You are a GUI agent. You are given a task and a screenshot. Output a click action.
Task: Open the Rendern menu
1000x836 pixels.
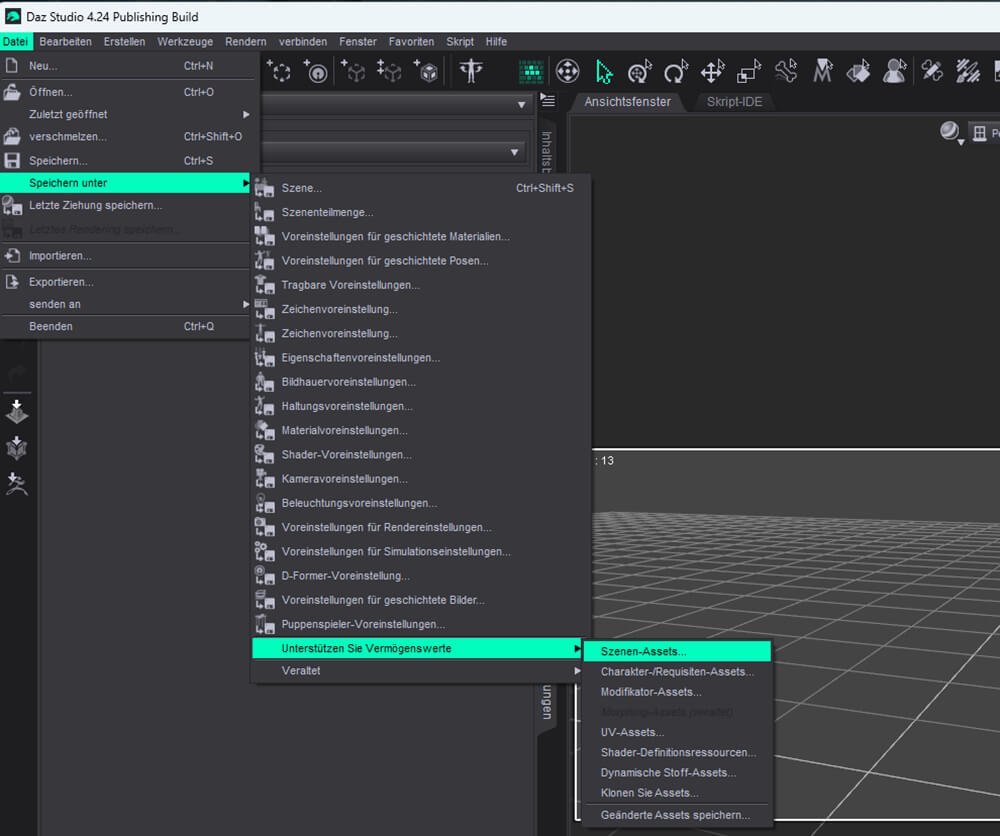246,41
